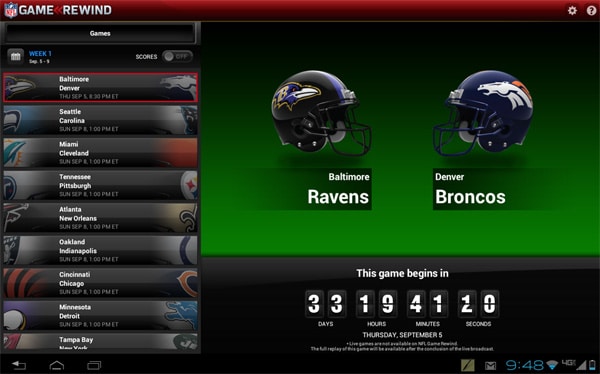Expand the Week 1 selector
The height and width of the screenshot is (374, 600).
[x=40, y=57]
